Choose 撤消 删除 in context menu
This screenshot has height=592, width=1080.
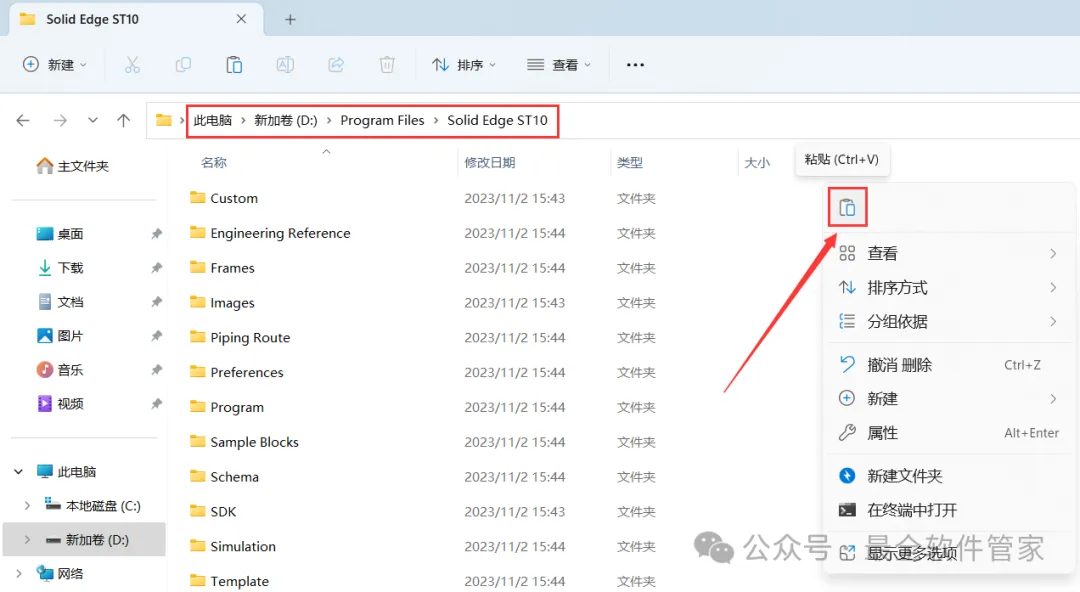(948, 365)
